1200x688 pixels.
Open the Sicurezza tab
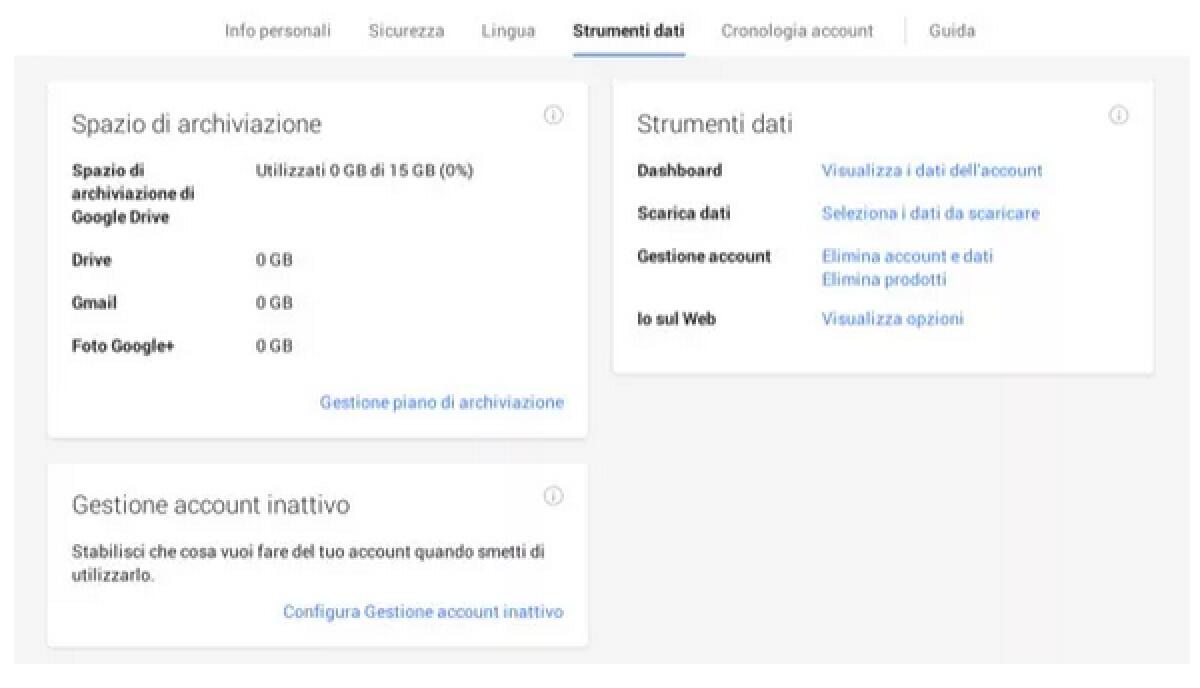coord(405,30)
